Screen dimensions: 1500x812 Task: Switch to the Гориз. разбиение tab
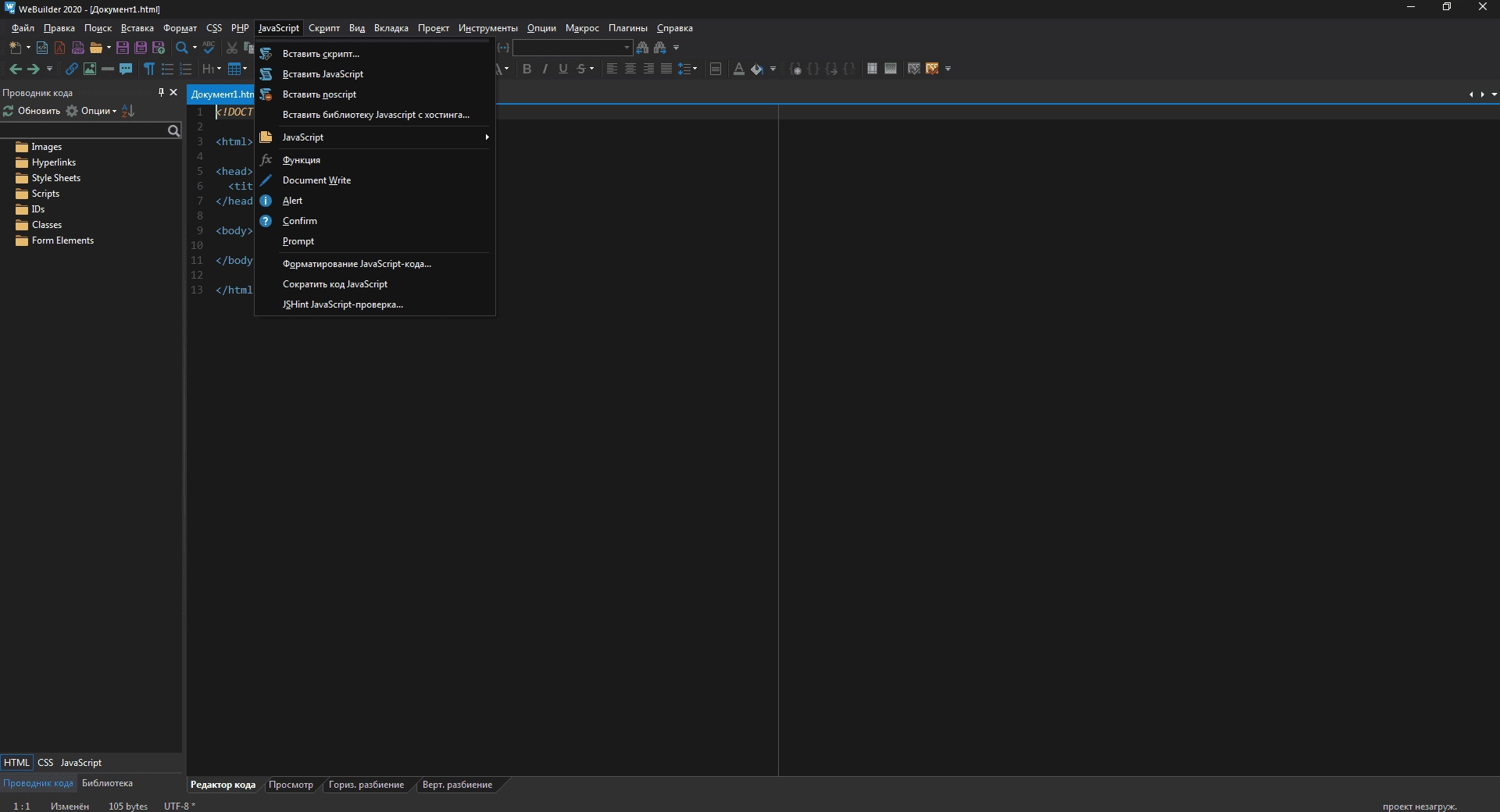tap(366, 785)
